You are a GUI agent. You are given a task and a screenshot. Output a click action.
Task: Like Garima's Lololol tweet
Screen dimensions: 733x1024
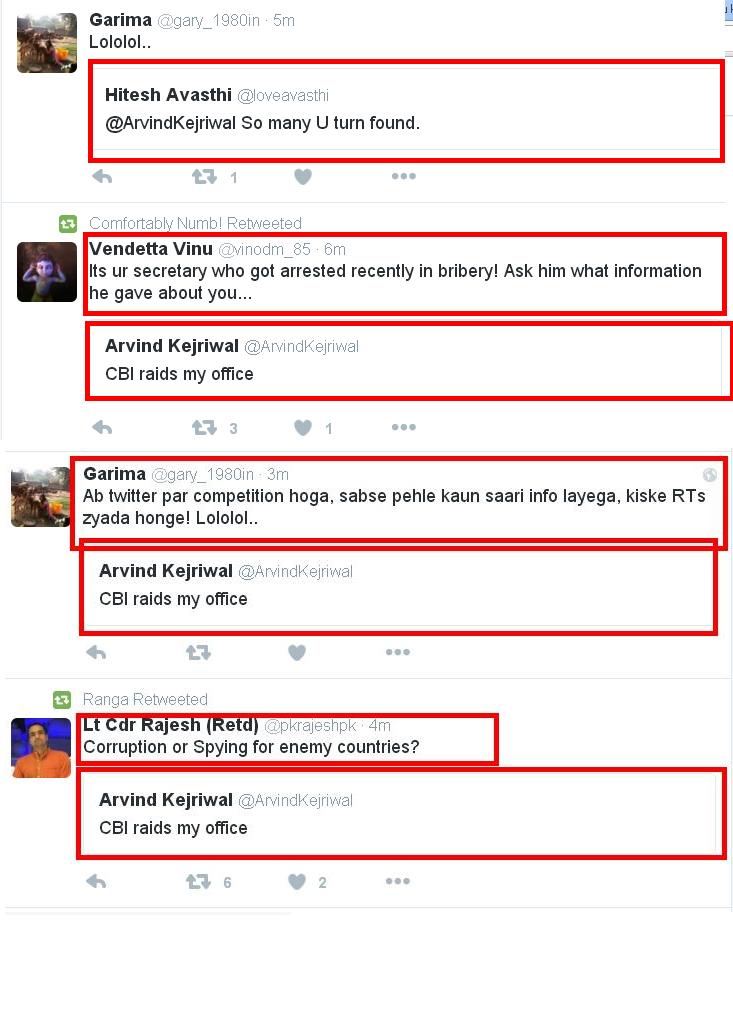pyautogui.click(x=302, y=176)
